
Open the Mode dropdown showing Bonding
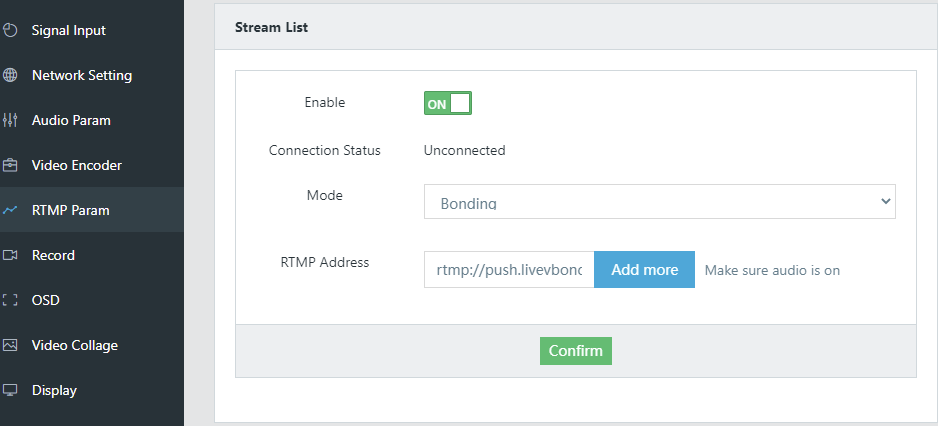[x=659, y=201]
